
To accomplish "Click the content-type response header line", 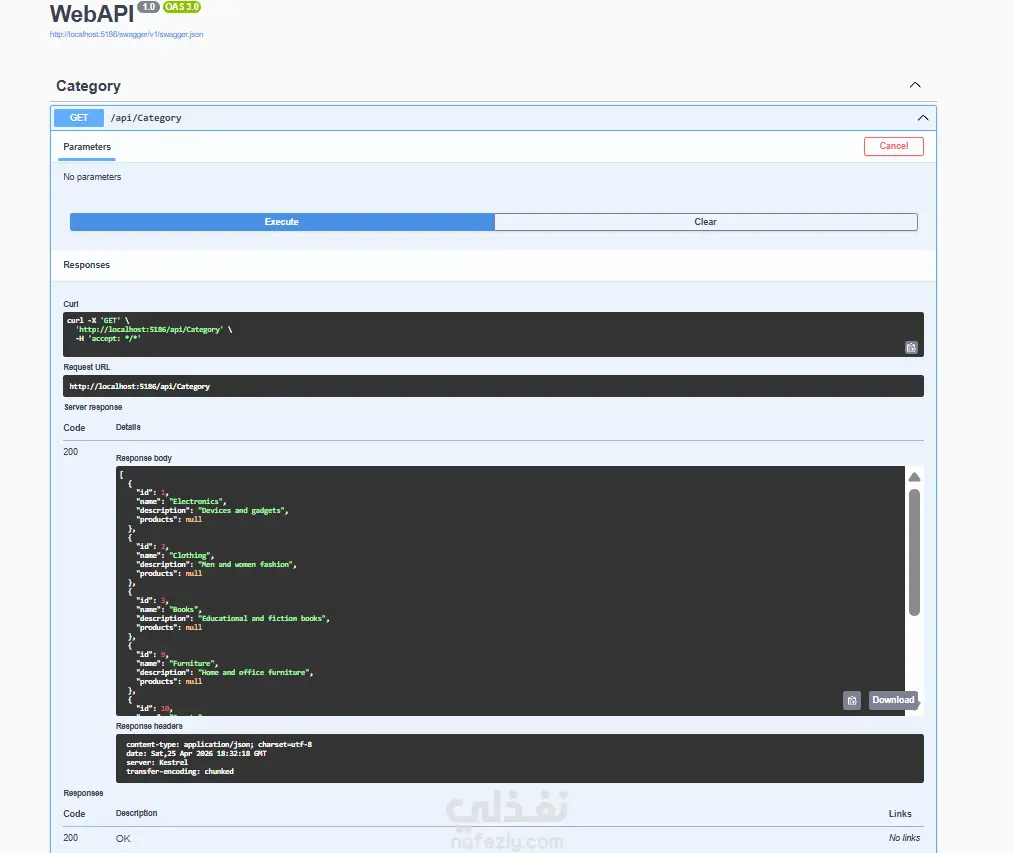I will tap(219, 744).
